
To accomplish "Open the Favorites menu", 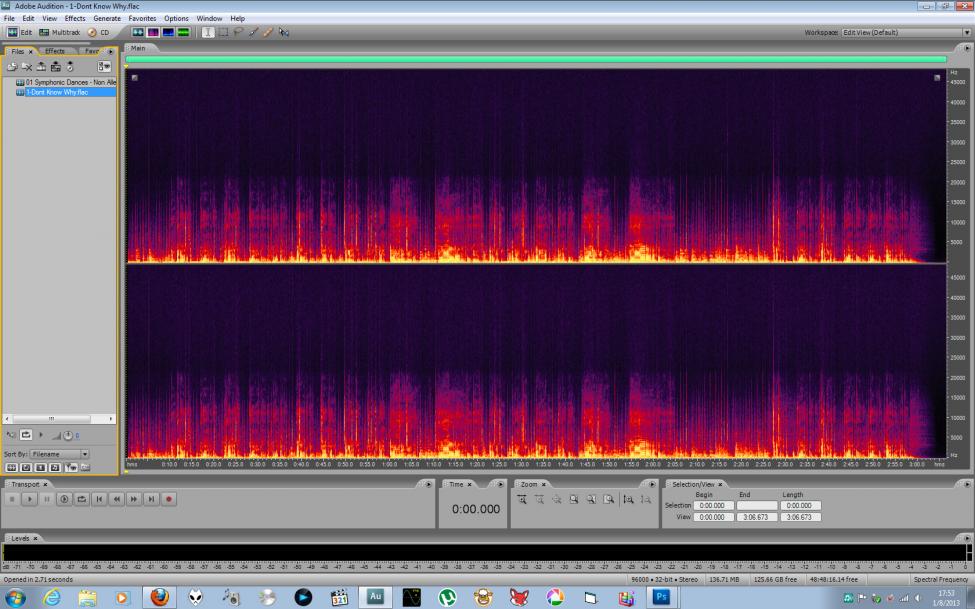I will click(x=142, y=18).
